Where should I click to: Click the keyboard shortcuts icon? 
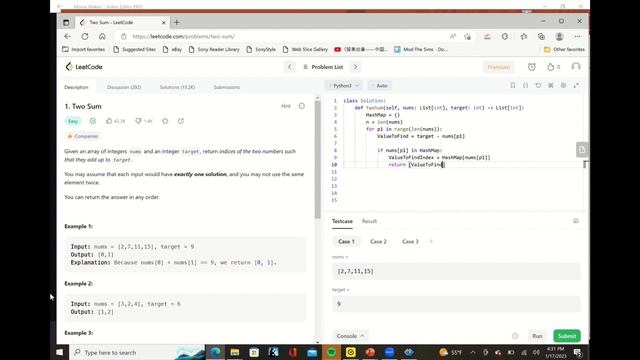pyautogui.click(x=551, y=85)
